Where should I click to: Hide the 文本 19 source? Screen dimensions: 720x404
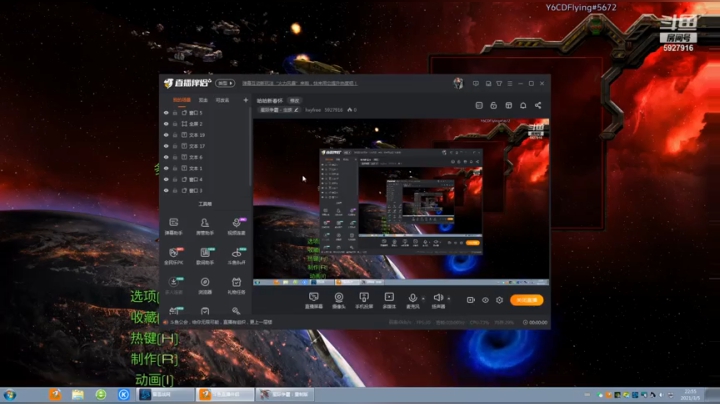[x=166, y=135]
